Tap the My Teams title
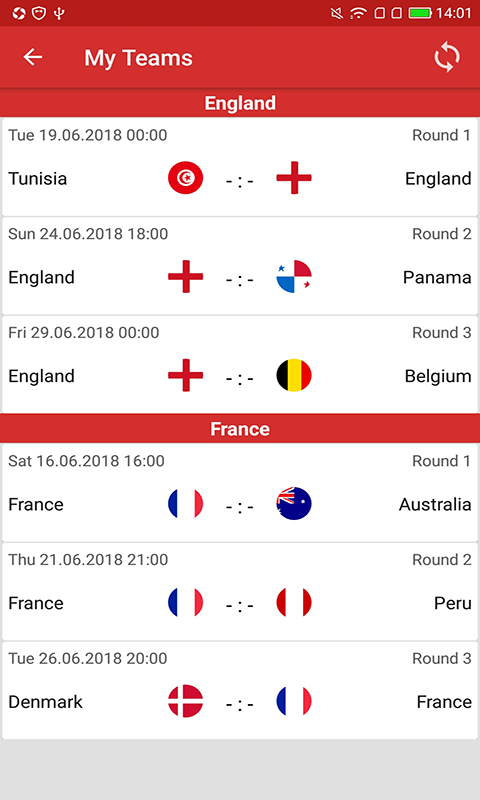The height and width of the screenshot is (800, 480). click(138, 58)
